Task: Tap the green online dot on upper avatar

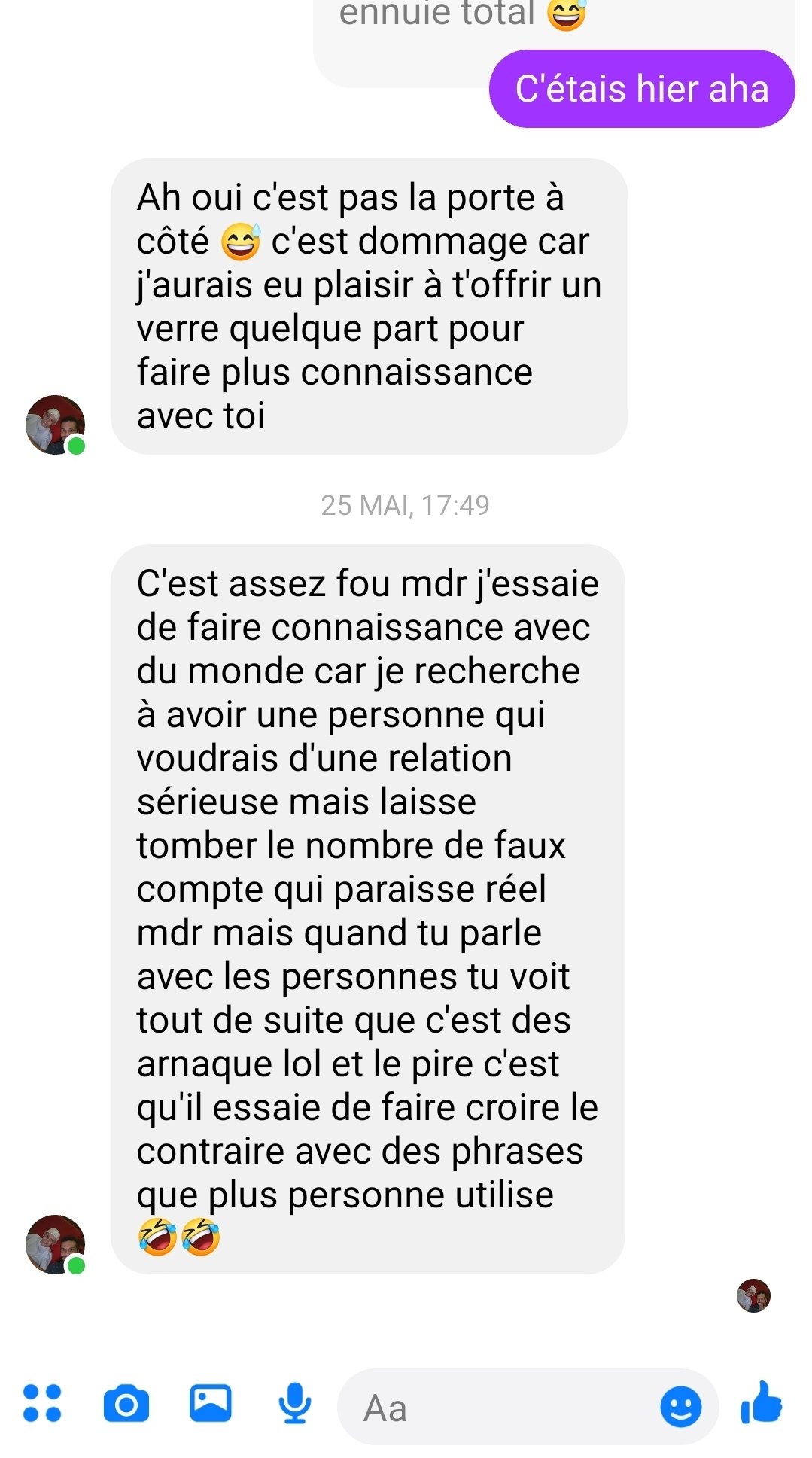Action: coord(76,446)
